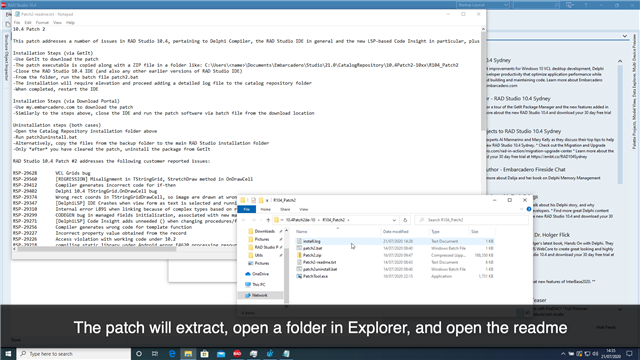Viewport: 640px width, 360px height.
Task: Open OneDrive in navigation pane
Action: (260, 274)
